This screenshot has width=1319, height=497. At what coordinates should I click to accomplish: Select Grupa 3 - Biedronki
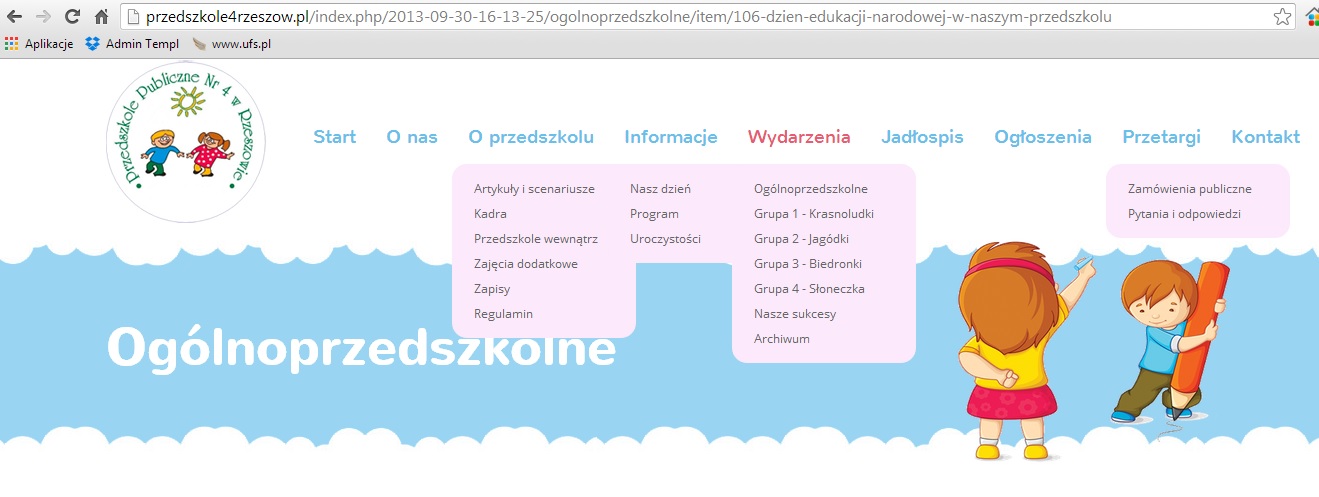point(808,264)
